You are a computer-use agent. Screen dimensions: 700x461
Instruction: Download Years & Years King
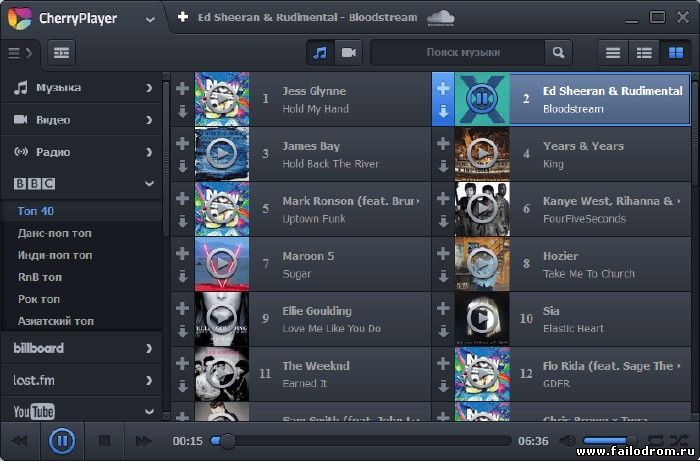pos(443,166)
